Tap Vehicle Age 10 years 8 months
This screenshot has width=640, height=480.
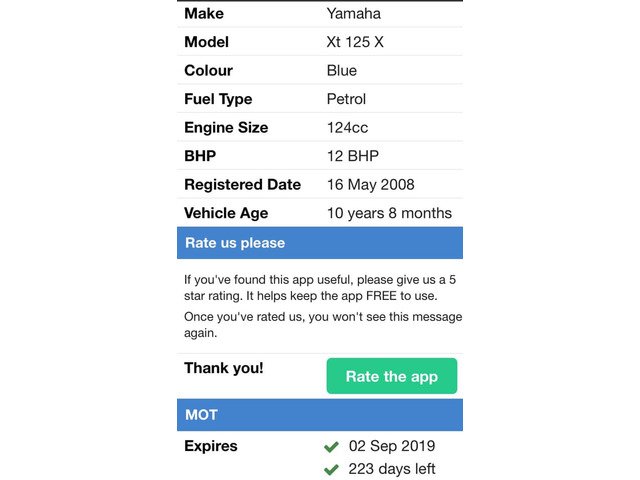[389, 213]
